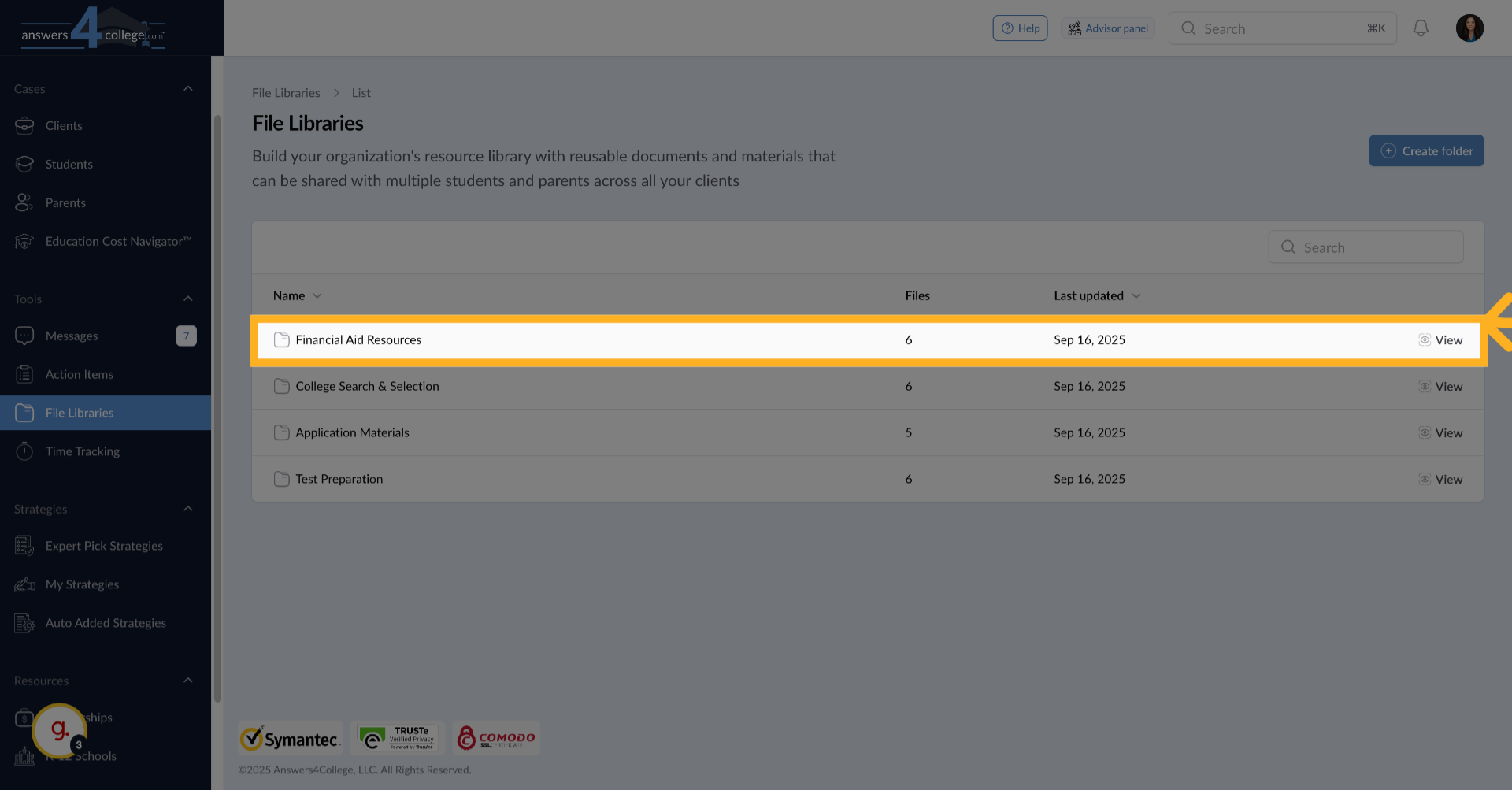Screen dimensions: 1512x790
Task: Go to Education Cost Navigator
Action: click(x=118, y=241)
